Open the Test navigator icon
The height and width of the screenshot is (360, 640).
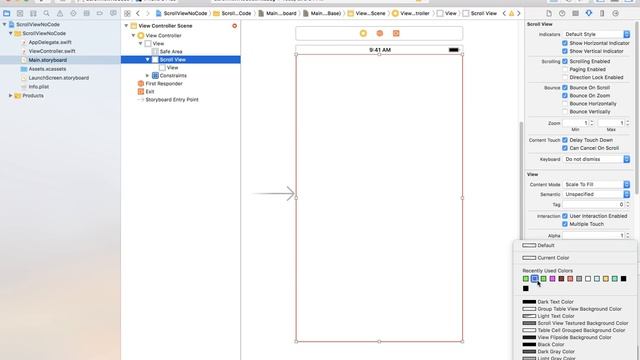(73, 13)
